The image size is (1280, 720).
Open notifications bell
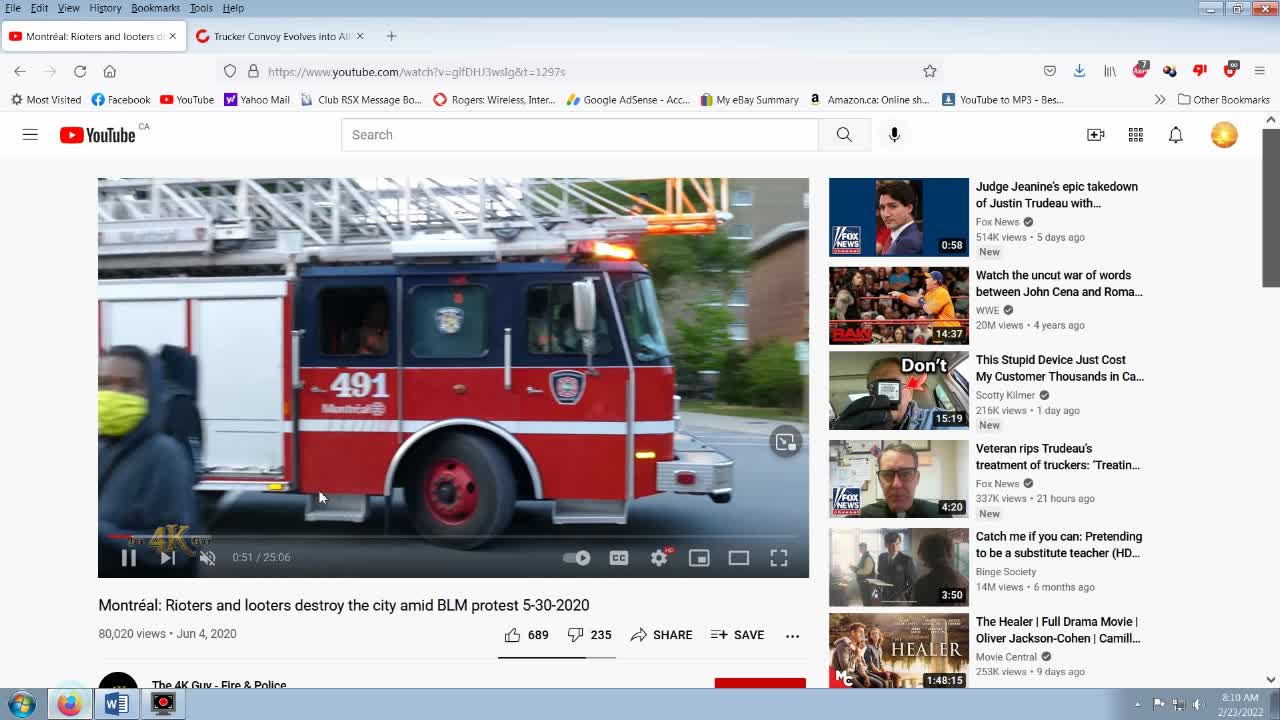(1176, 135)
